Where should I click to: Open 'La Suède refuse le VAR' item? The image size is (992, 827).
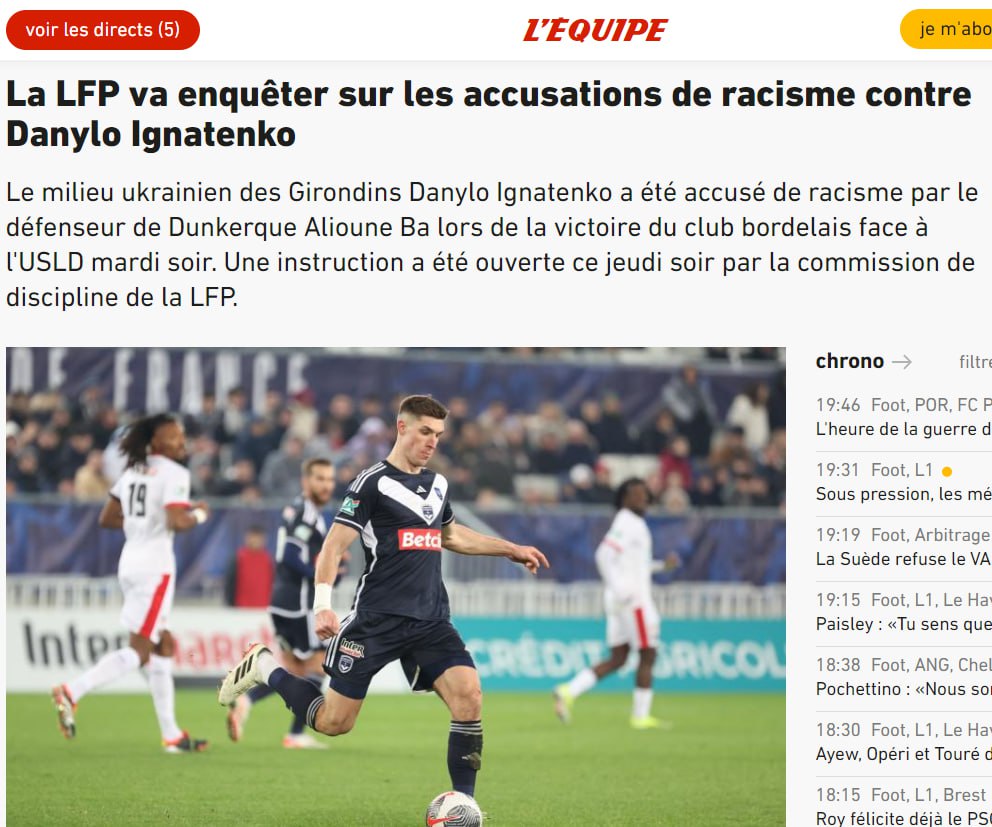[x=903, y=559]
